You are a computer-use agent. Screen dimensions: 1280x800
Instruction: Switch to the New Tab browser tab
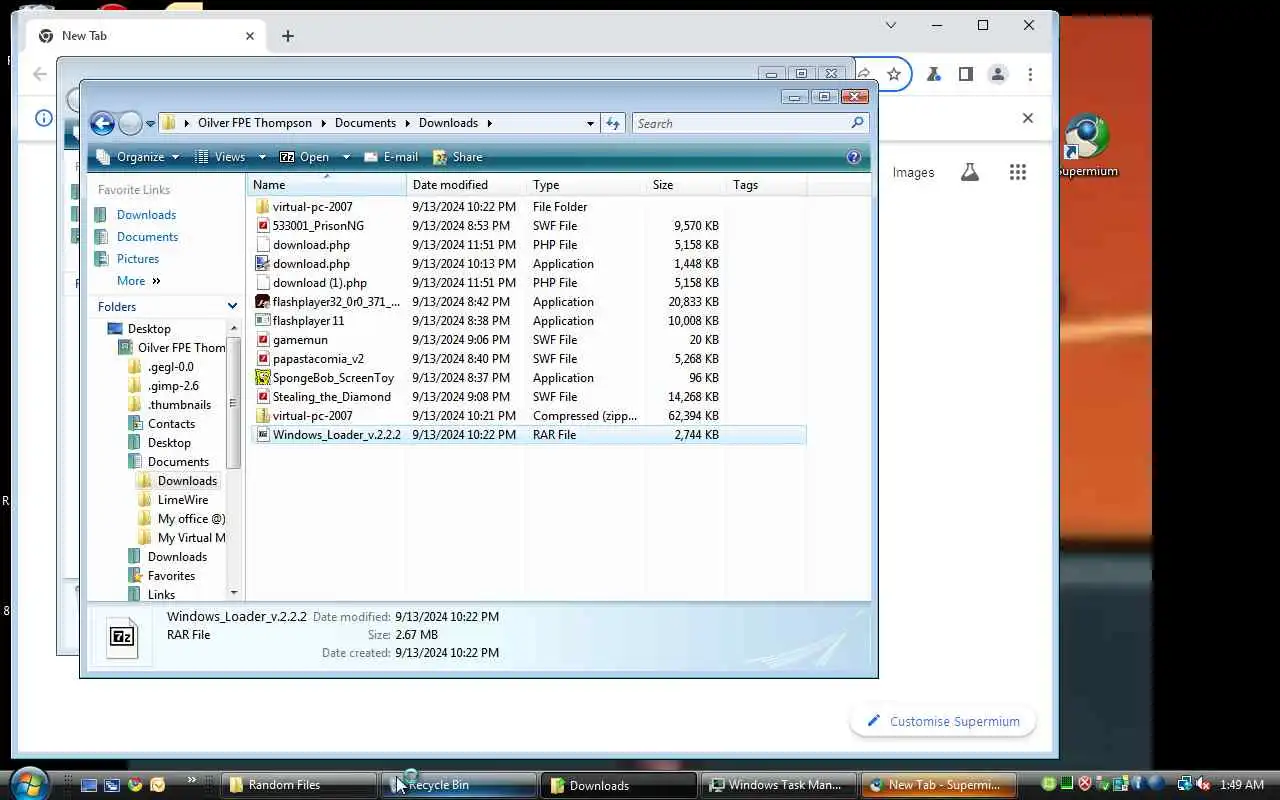146,36
